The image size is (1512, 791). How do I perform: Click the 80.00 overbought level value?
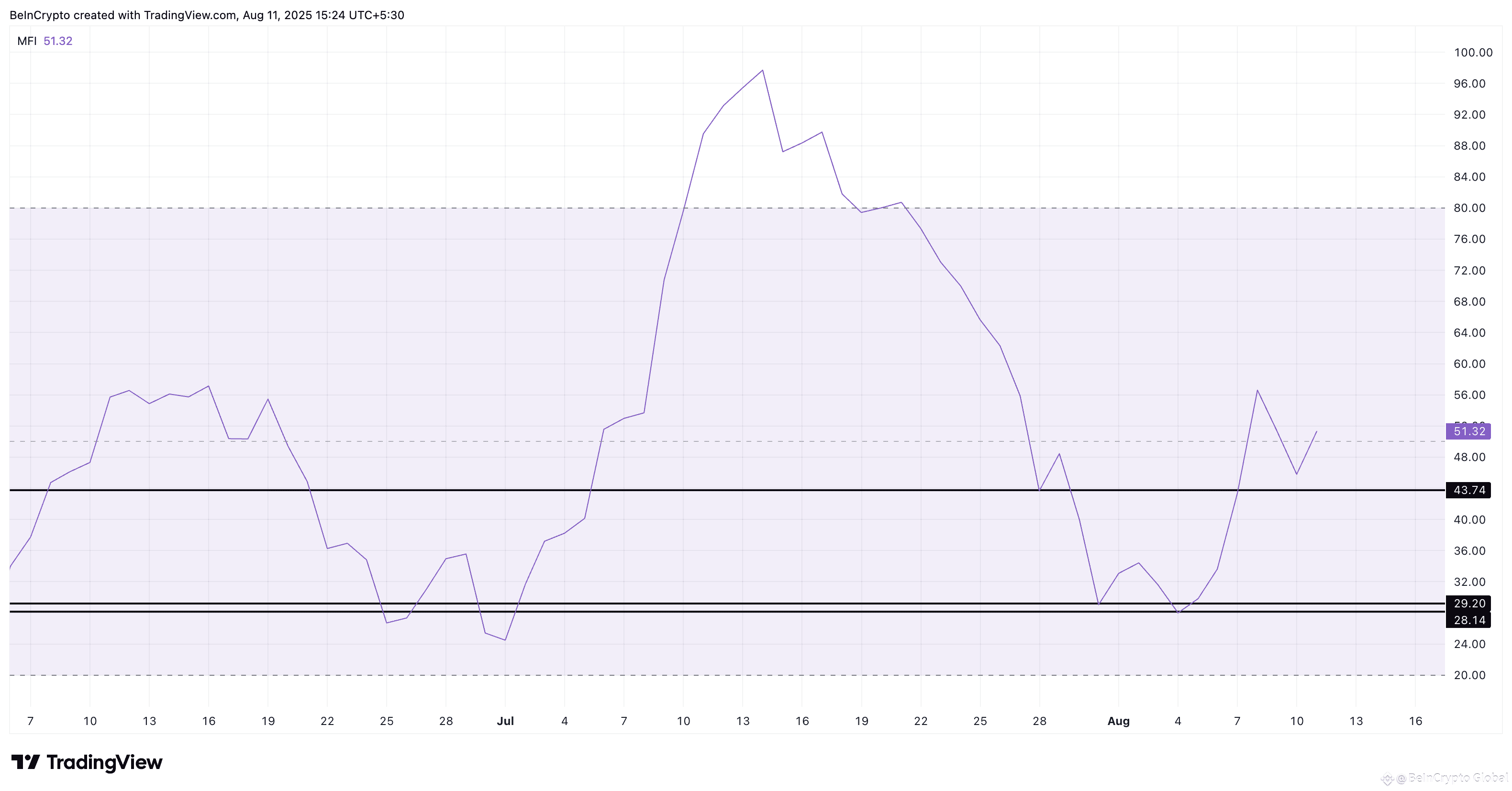pos(1469,208)
